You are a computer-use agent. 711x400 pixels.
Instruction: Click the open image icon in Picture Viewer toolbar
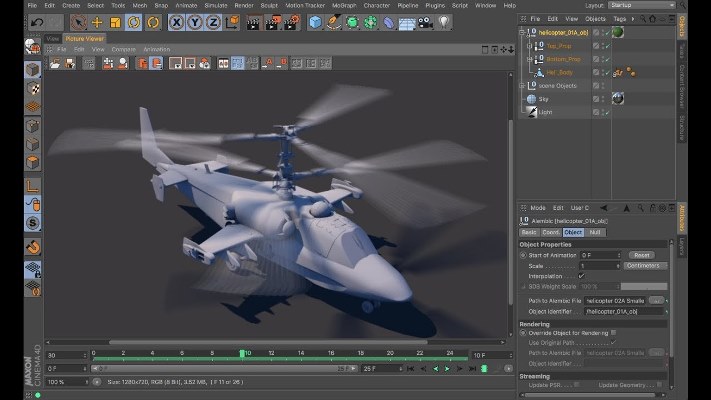coord(55,63)
